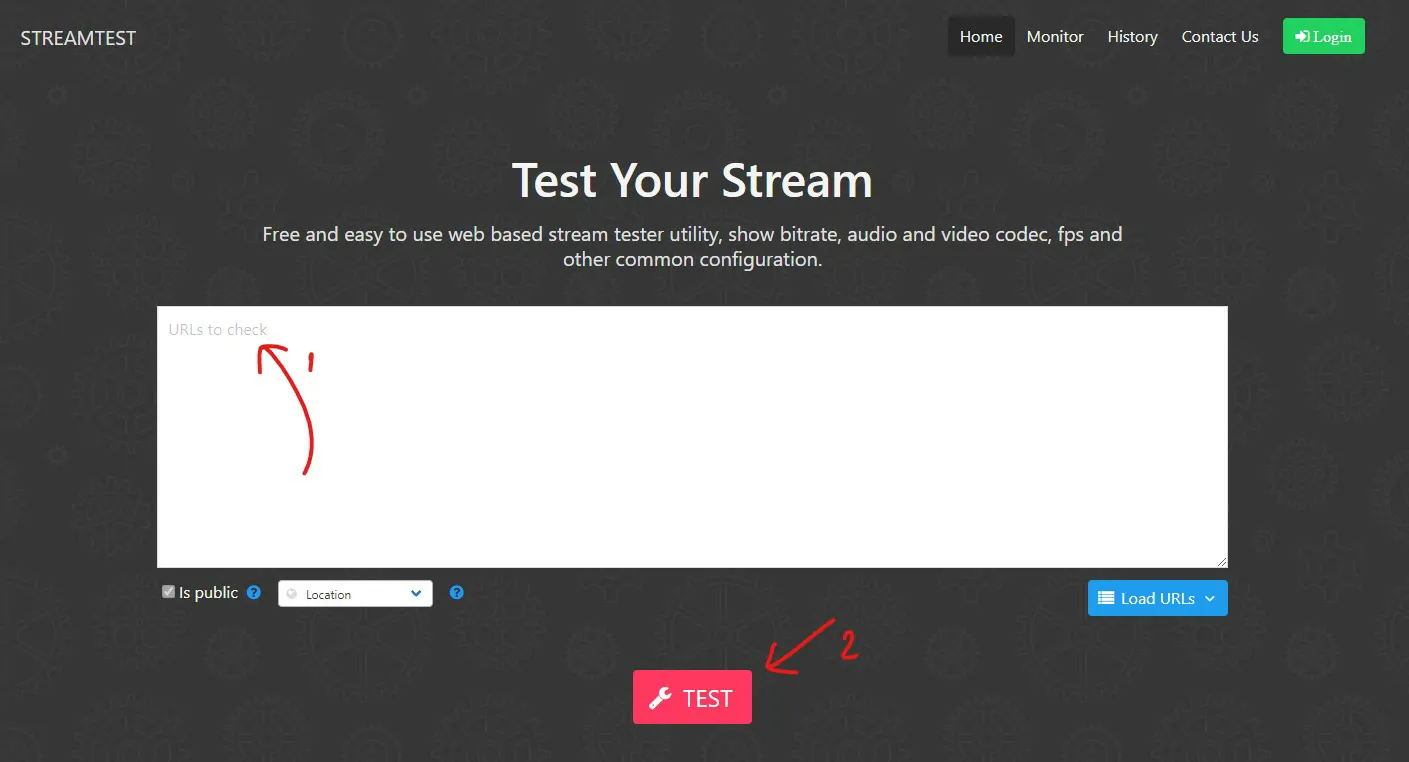
Task: Grab the textarea resize handle corner
Action: [x=1221, y=561]
